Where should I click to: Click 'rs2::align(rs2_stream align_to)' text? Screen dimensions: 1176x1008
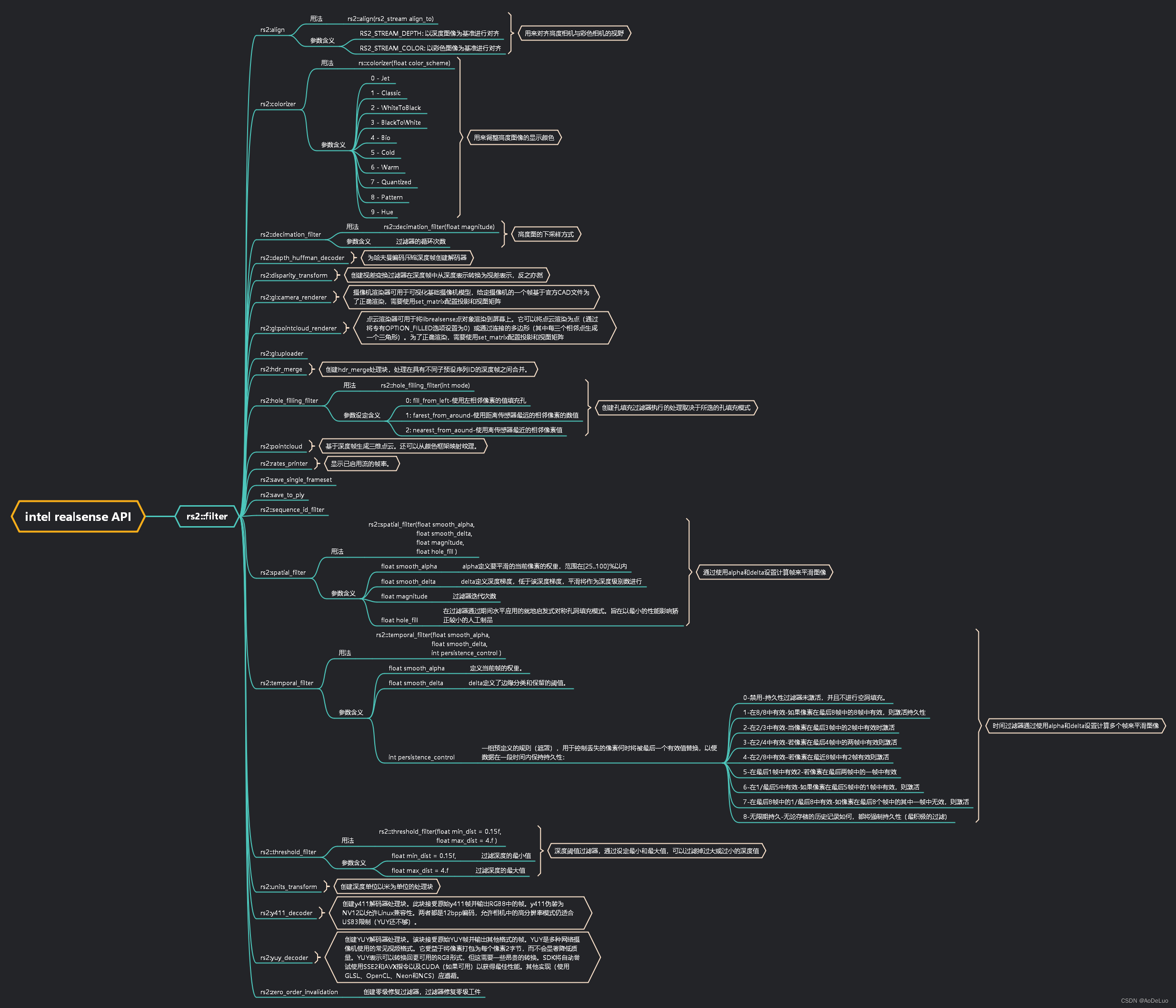click(390, 19)
